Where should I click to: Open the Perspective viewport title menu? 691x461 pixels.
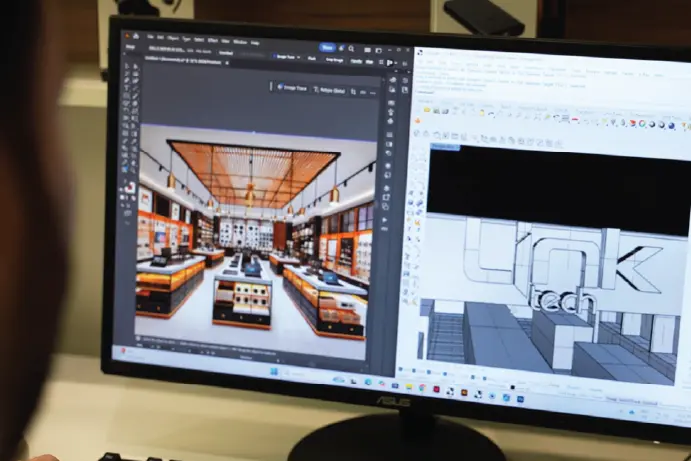[445, 147]
